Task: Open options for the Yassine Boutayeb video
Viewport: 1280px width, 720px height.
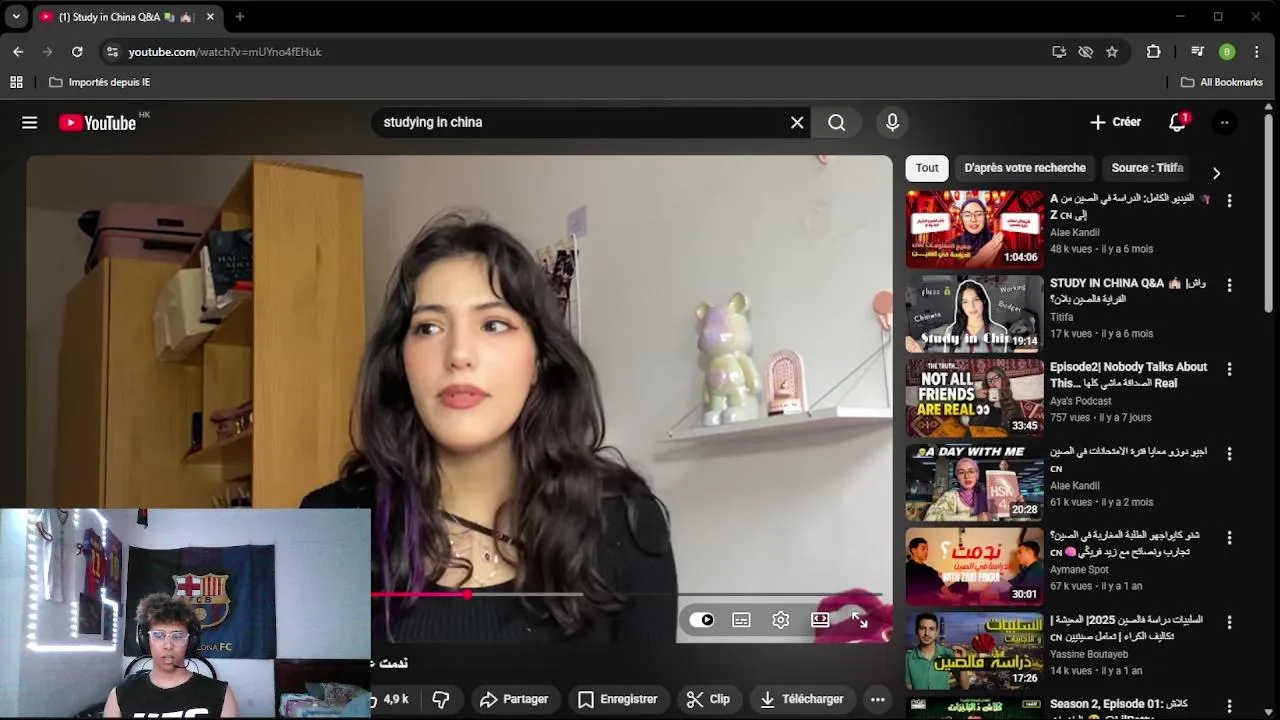Action: point(1229,622)
